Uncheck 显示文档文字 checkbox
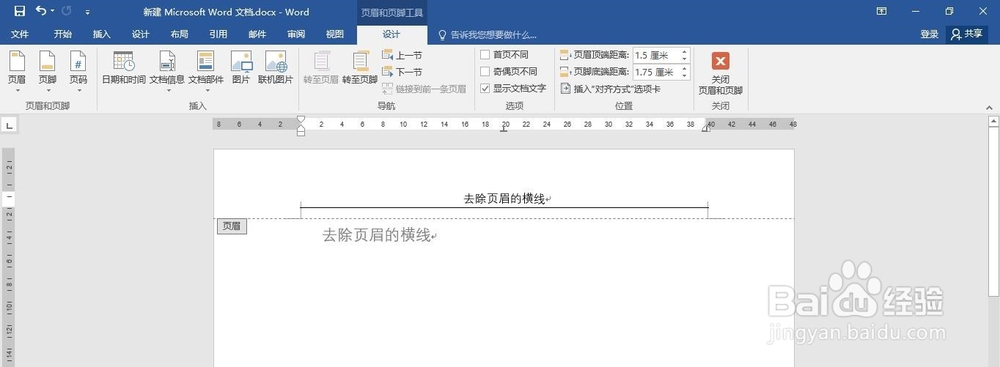Screen dimensions: 1000x367 point(485,88)
